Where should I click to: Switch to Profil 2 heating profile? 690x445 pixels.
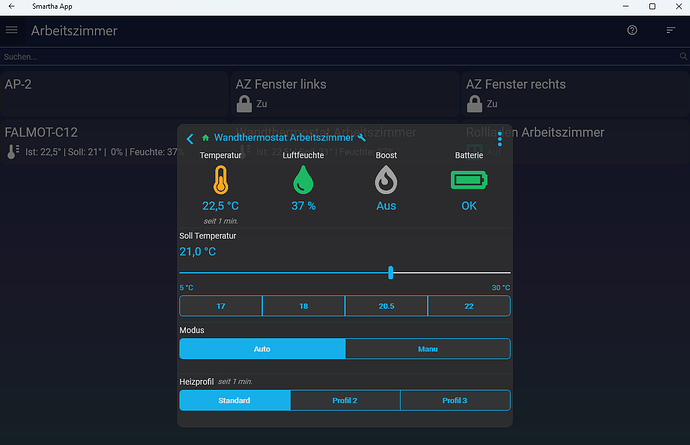(x=345, y=400)
